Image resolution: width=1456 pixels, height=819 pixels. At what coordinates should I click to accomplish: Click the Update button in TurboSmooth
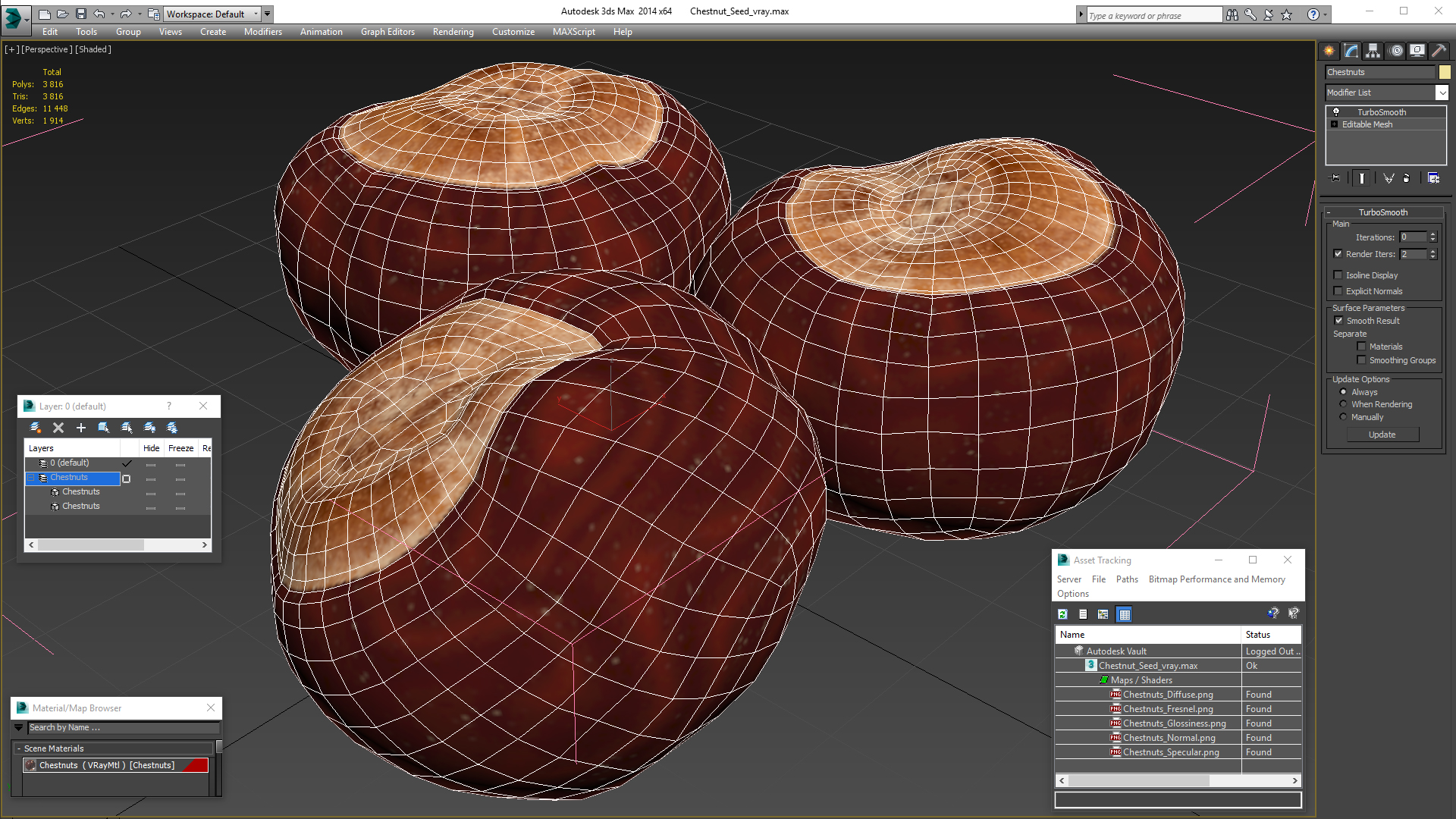click(1382, 434)
